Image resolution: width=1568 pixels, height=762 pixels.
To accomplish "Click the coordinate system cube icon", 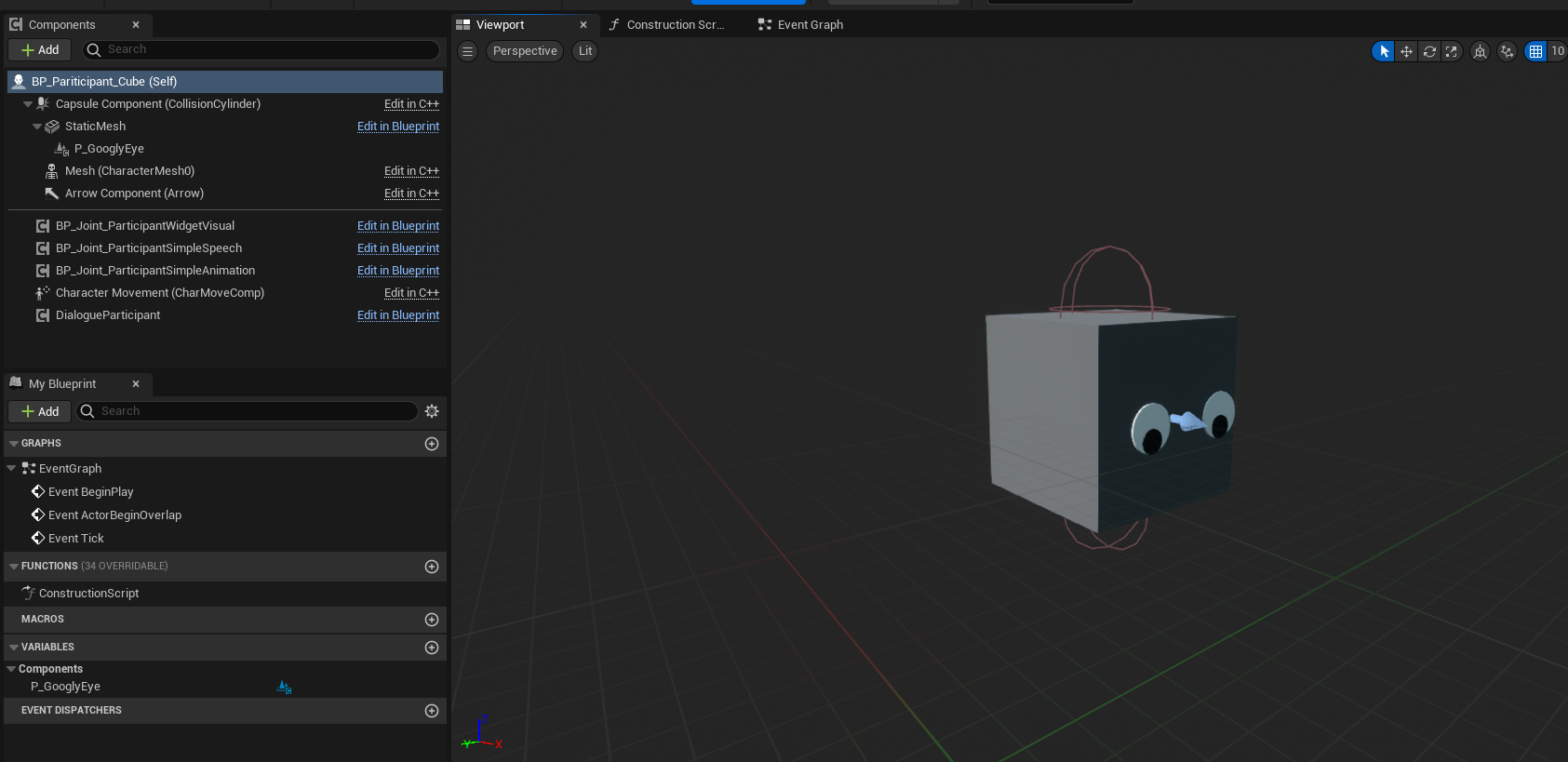I will (1480, 52).
